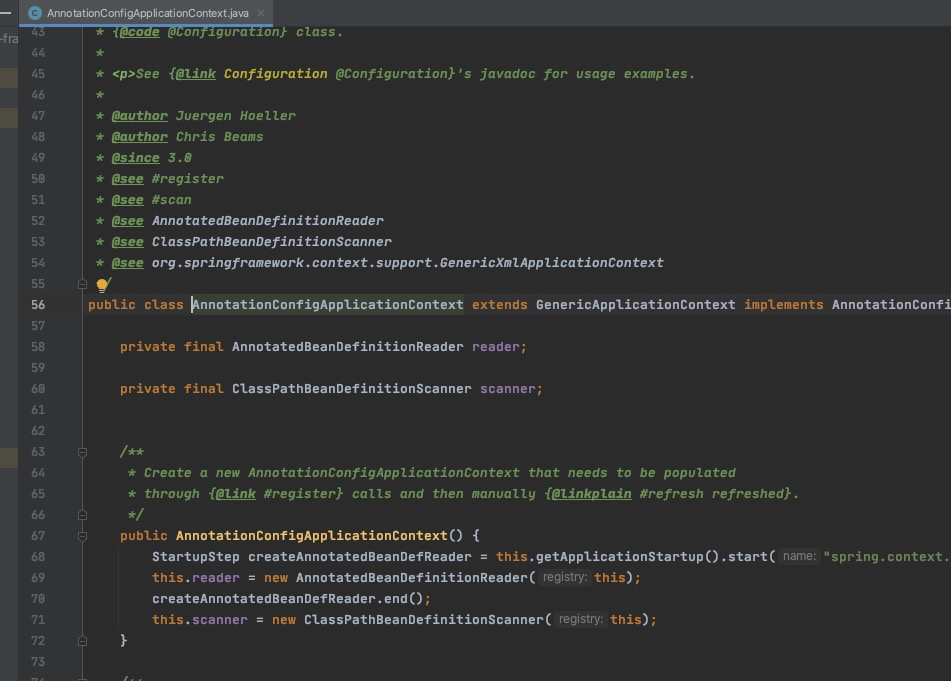
Task: Collapse the comment fold marker at line 63
Action: (82, 452)
